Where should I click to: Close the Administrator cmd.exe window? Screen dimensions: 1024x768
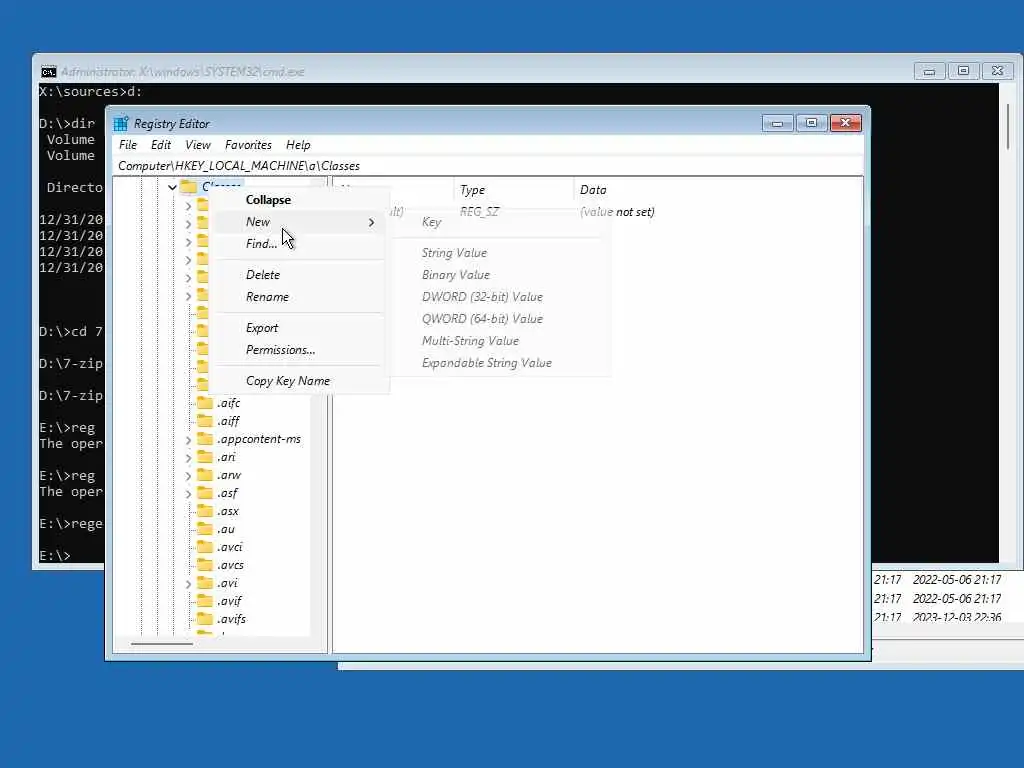click(x=998, y=71)
